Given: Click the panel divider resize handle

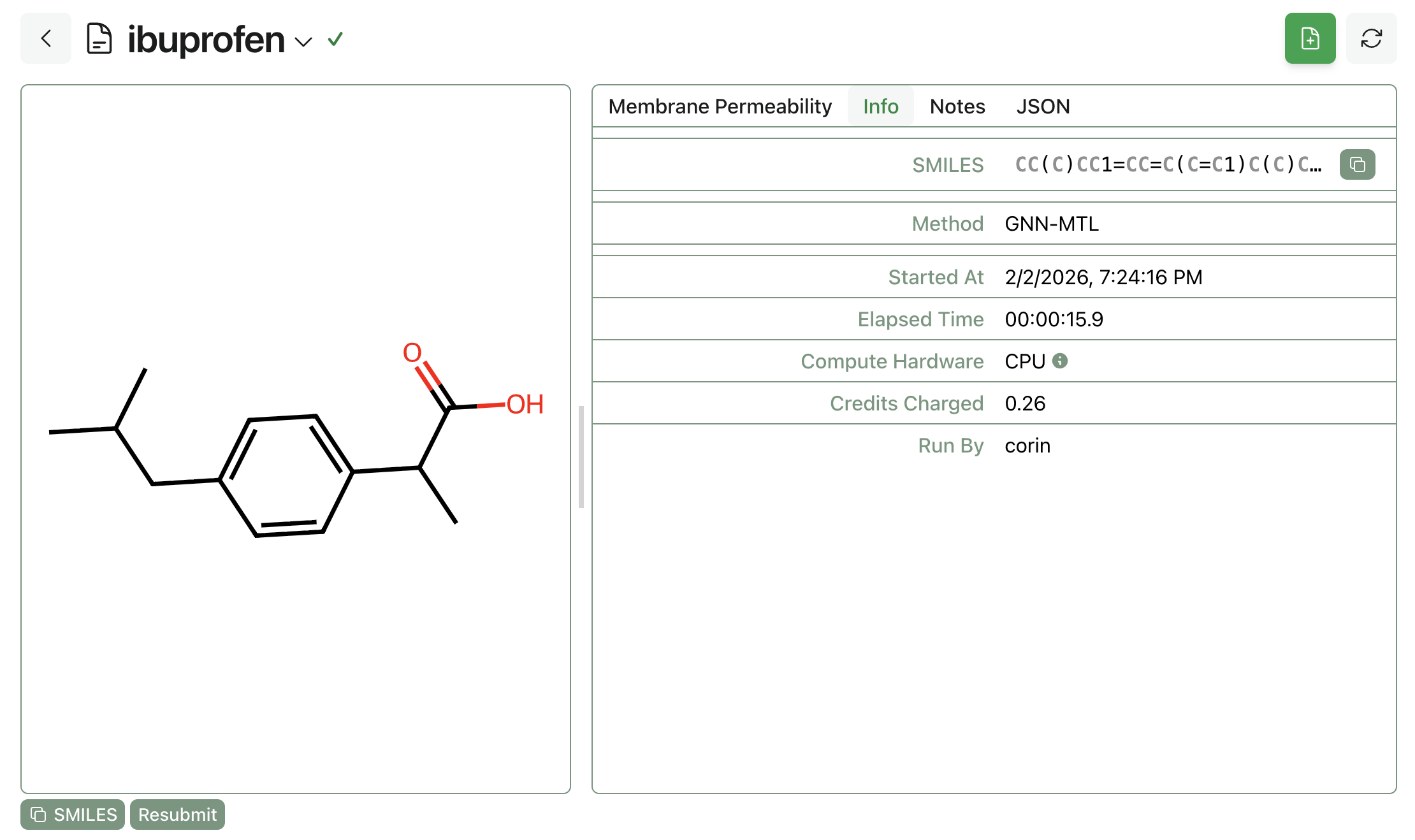Looking at the screenshot, I should click(x=581, y=456).
